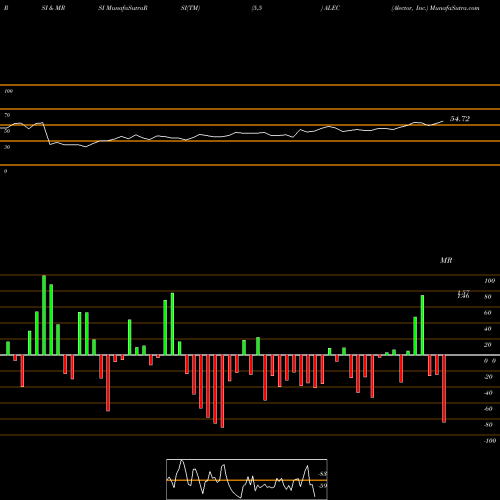Click the current RSI value 54.72
Screen dimensions: 500x500
click(x=460, y=119)
